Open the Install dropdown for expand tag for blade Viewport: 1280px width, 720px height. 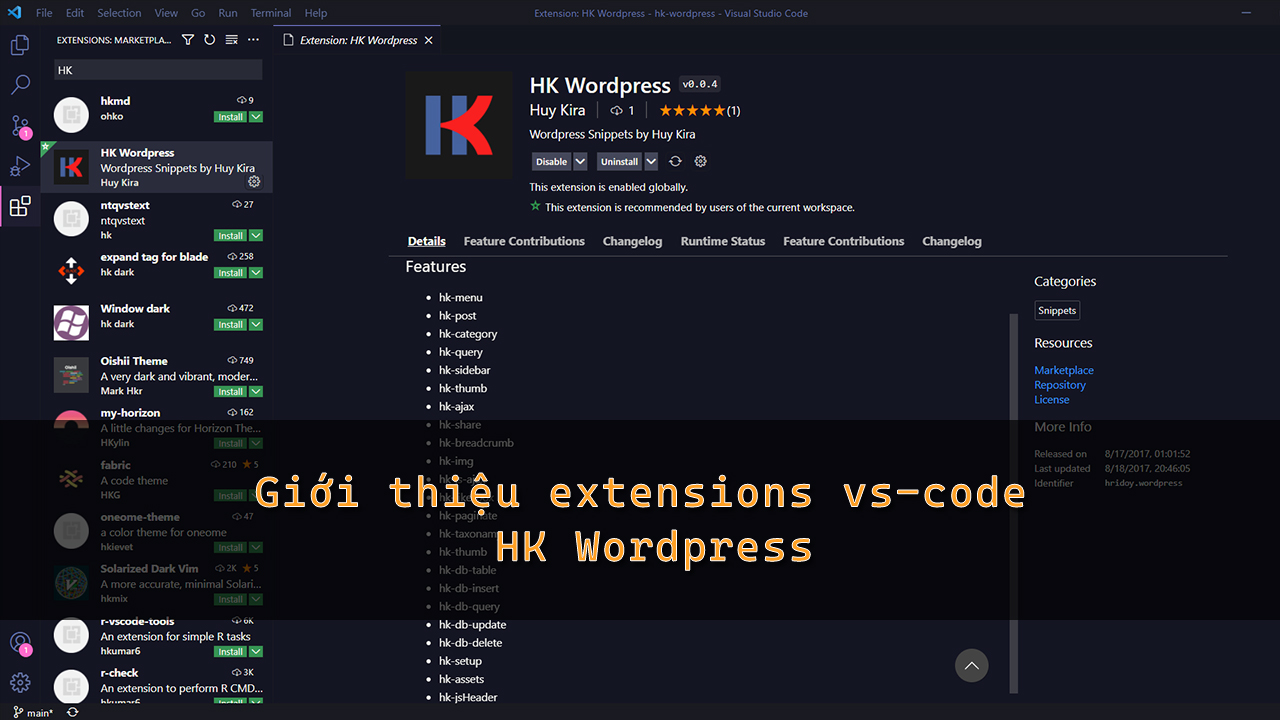point(256,273)
